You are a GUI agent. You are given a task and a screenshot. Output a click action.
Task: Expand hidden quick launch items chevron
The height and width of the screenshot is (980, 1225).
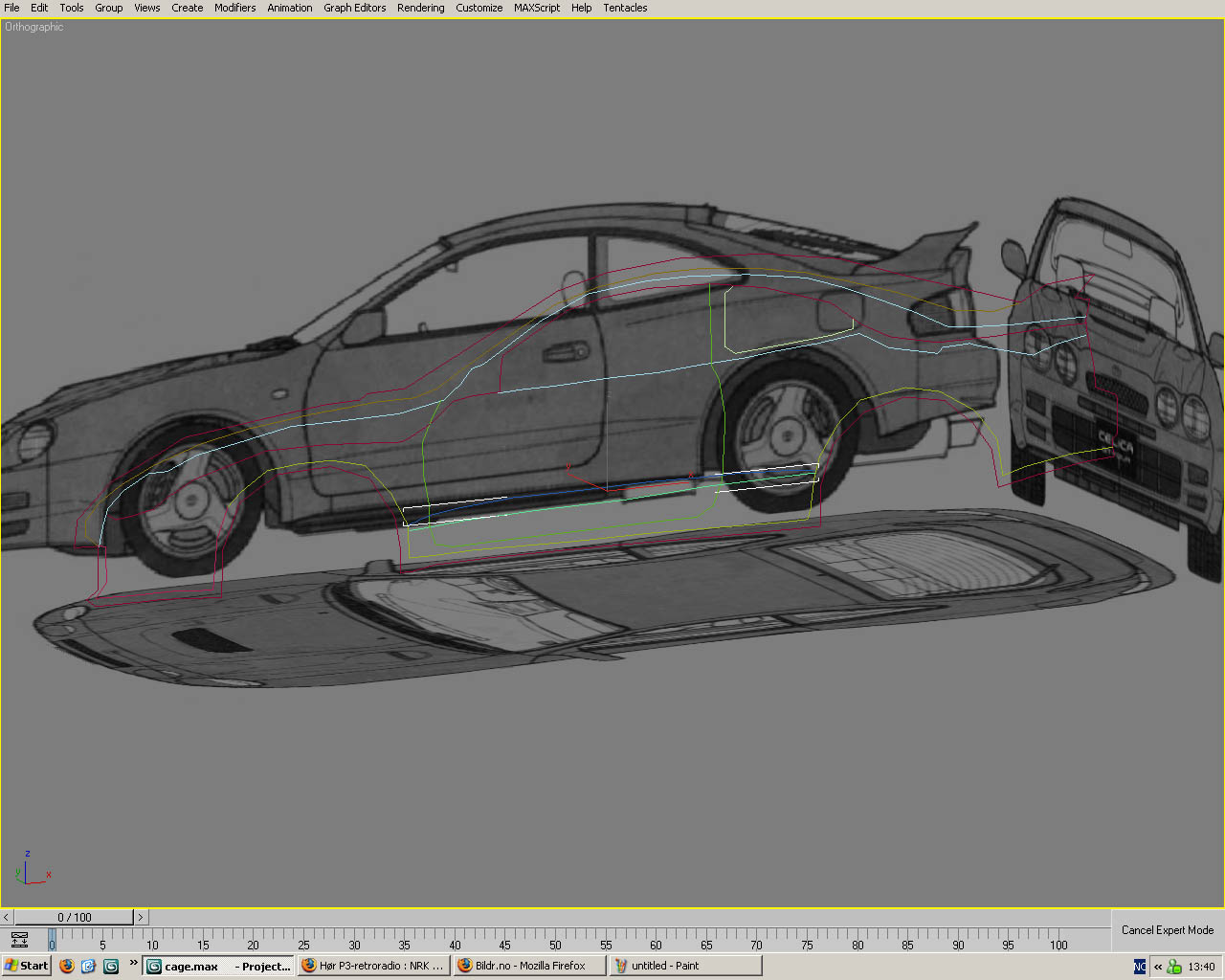point(133,963)
